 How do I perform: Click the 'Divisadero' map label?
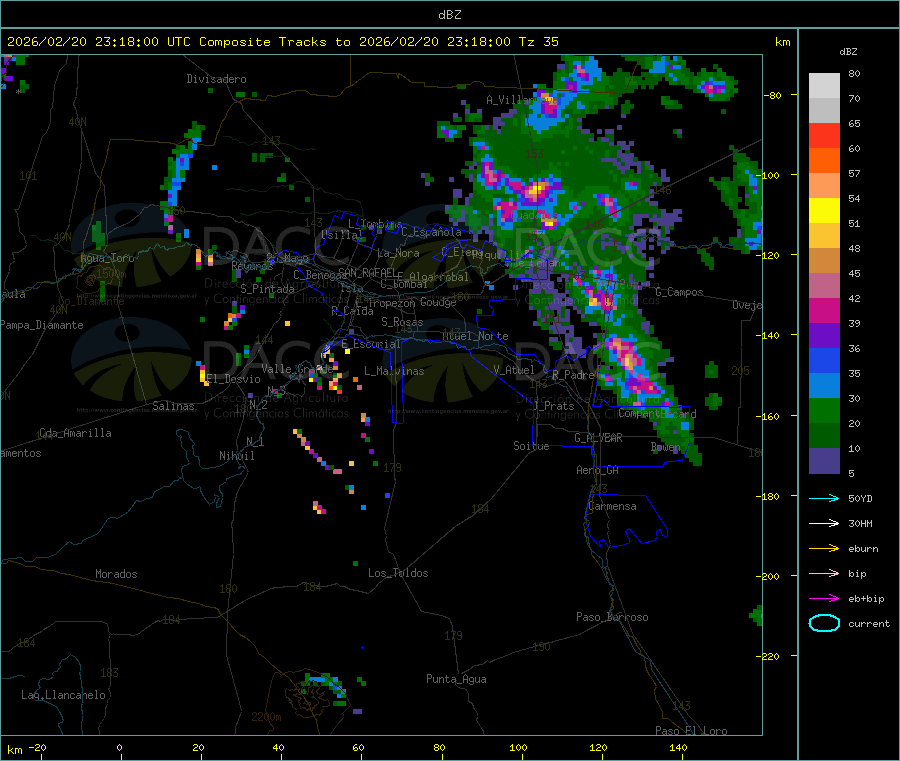216,79
